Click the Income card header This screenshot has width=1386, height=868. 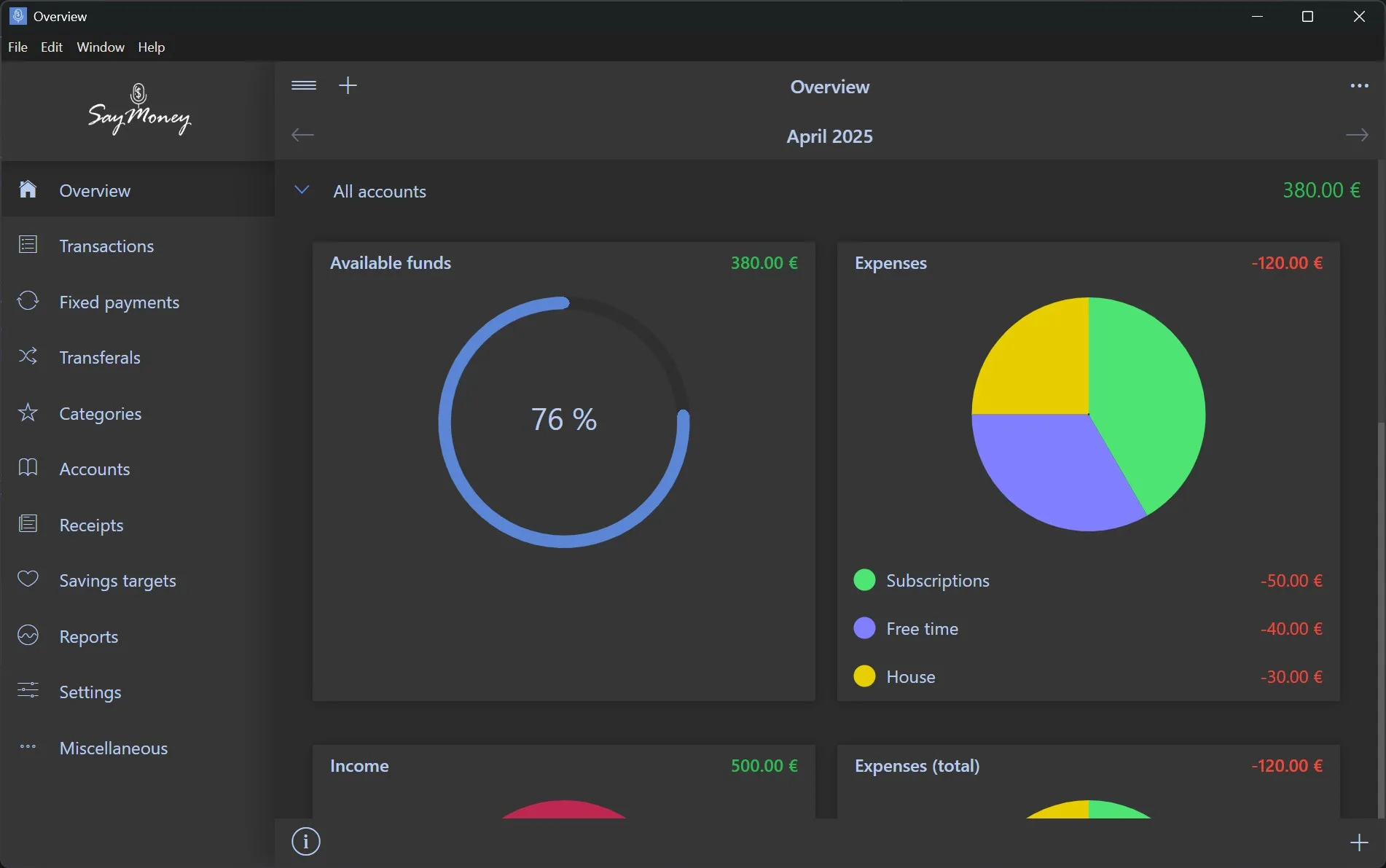(359, 766)
